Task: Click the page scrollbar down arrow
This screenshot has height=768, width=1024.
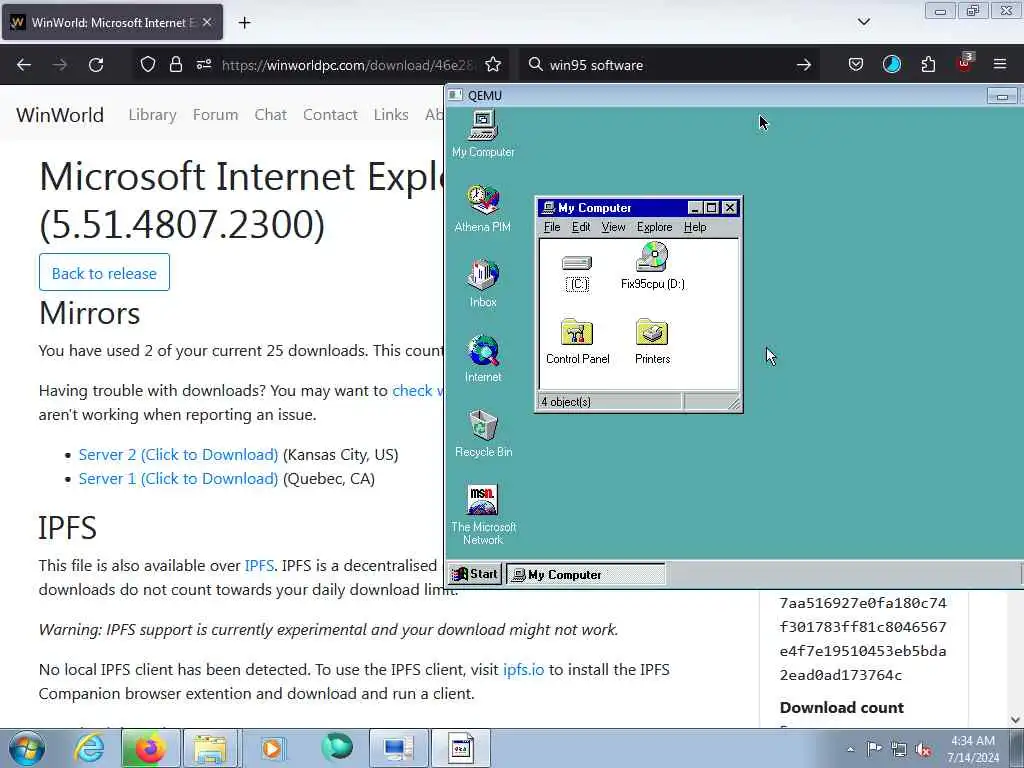Action: [x=1016, y=720]
